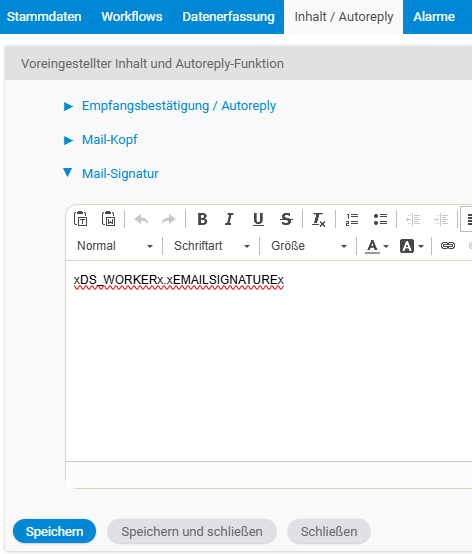
Task: Click the xDS_WORKERx.xEMAILSIGNATUREx placeholder text
Action: [x=179, y=280]
